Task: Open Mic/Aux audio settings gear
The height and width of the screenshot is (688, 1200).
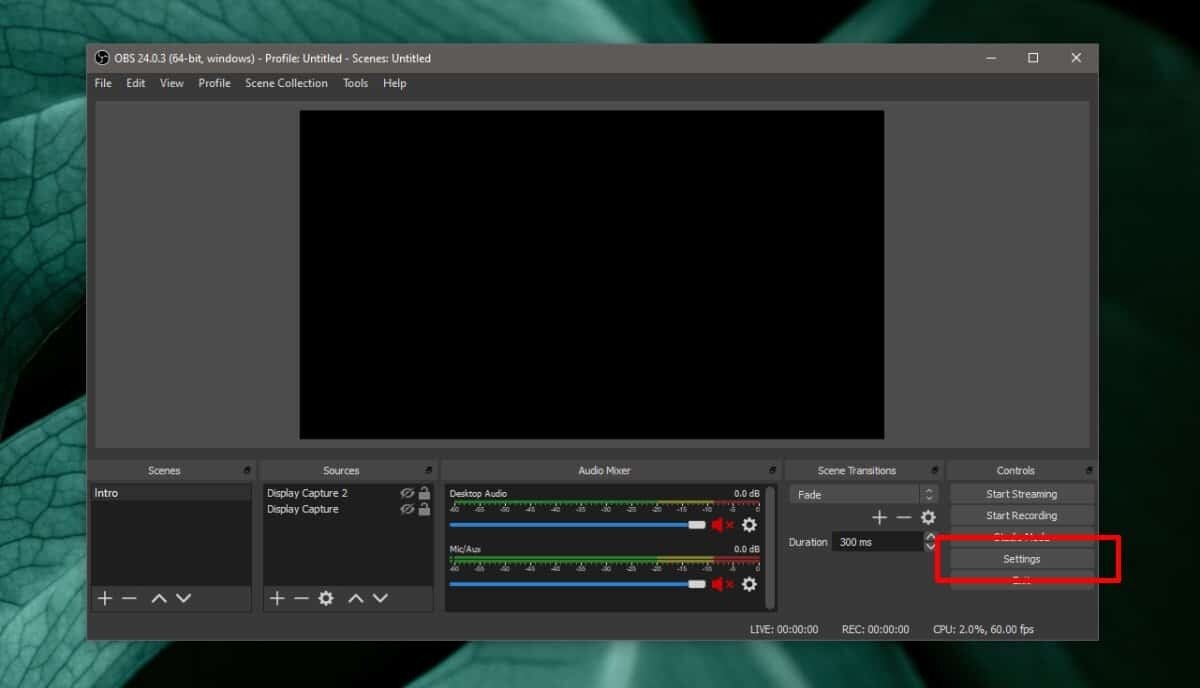Action: pyautogui.click(x=749, y=584)
